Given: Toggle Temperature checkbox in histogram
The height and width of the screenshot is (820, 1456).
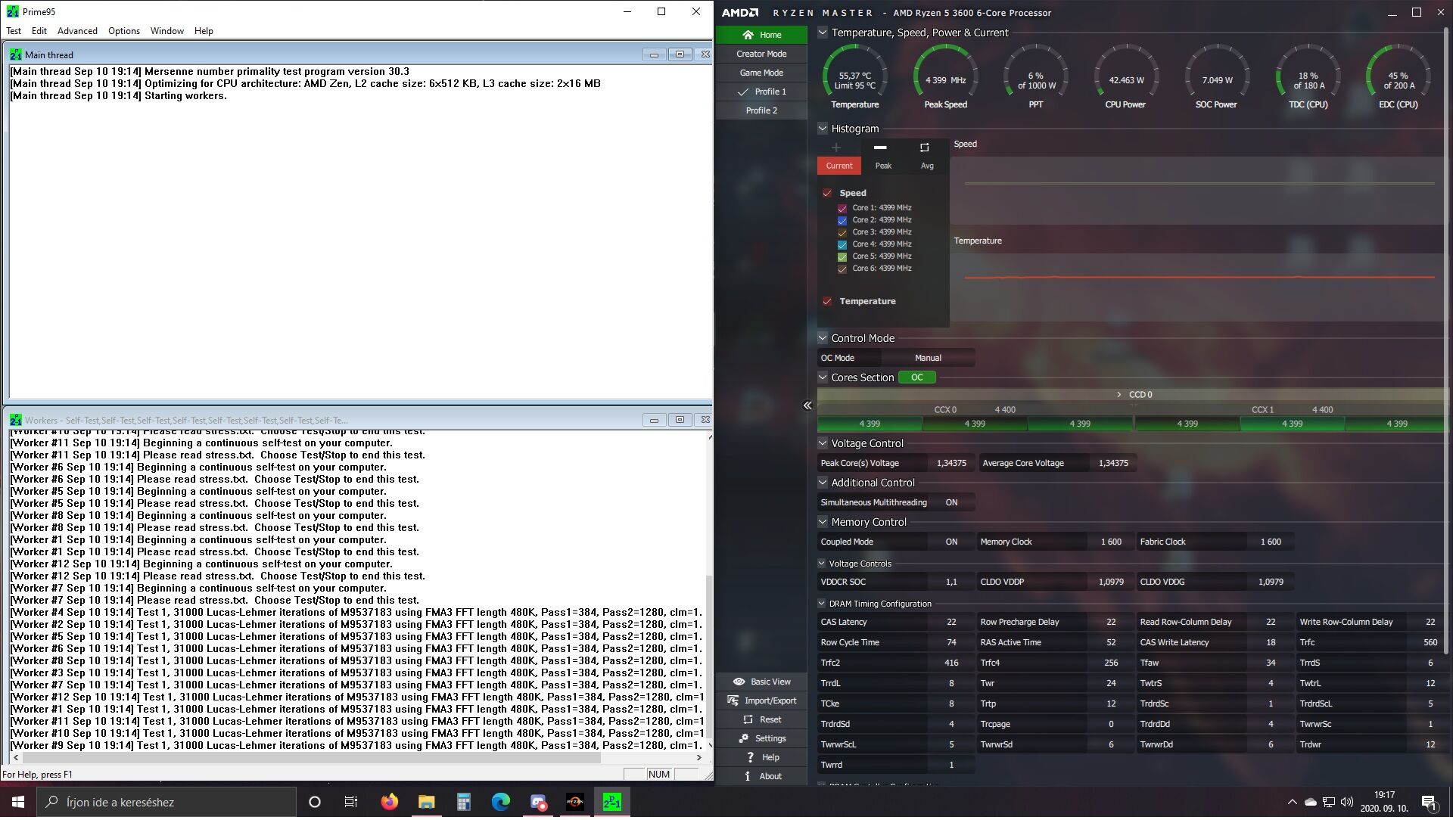Looking at the screenshot, I should tap(829, 302).
